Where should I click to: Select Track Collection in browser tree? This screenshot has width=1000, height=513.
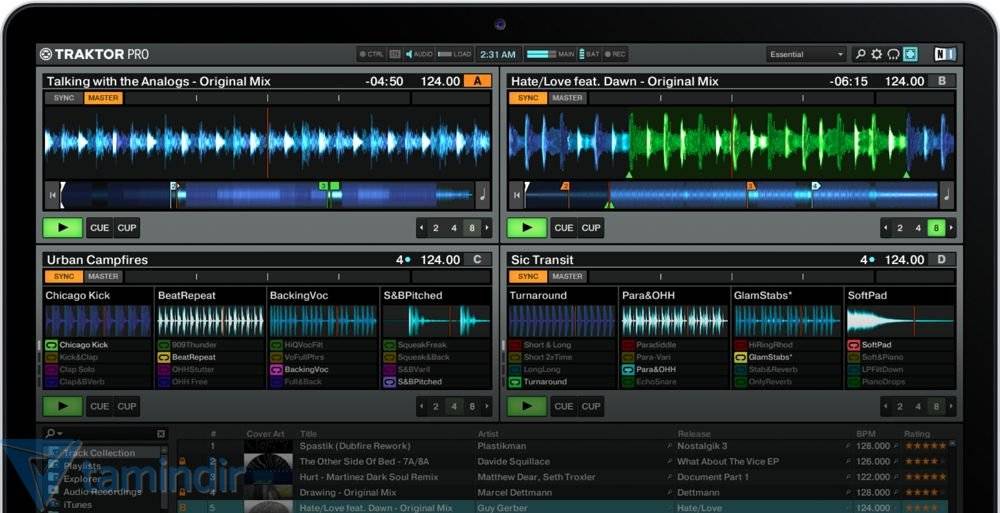click(98, 453)
